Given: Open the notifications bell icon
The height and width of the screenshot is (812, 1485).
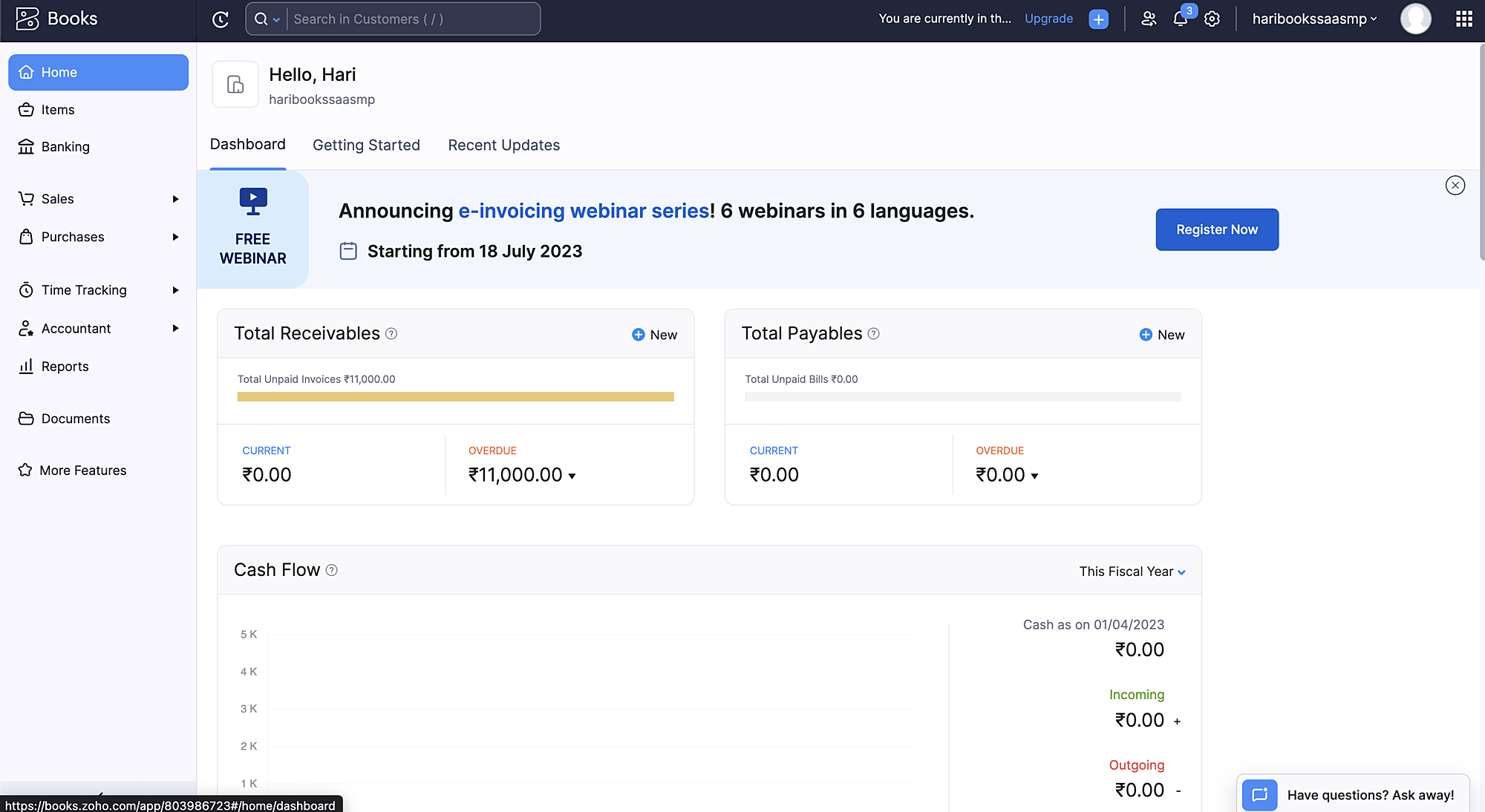Looking at the screenshot, I should point(1181,19).
